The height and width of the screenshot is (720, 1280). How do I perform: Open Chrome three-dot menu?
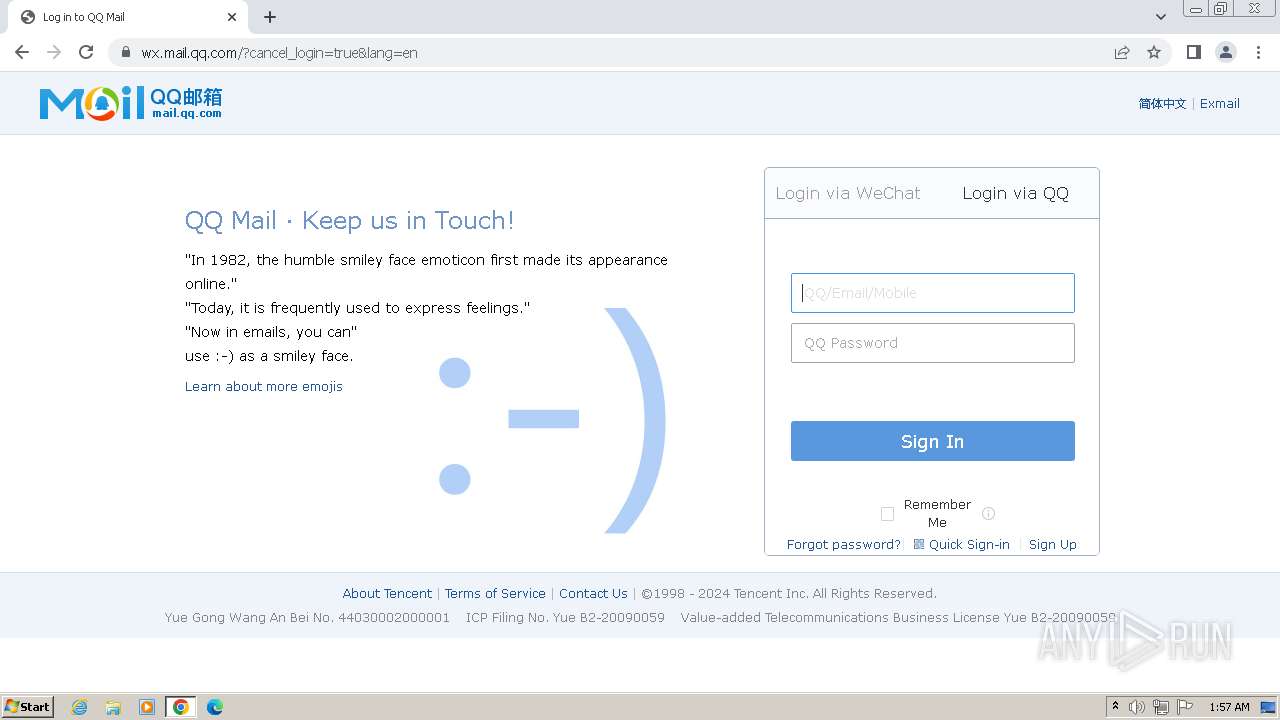1258,52
